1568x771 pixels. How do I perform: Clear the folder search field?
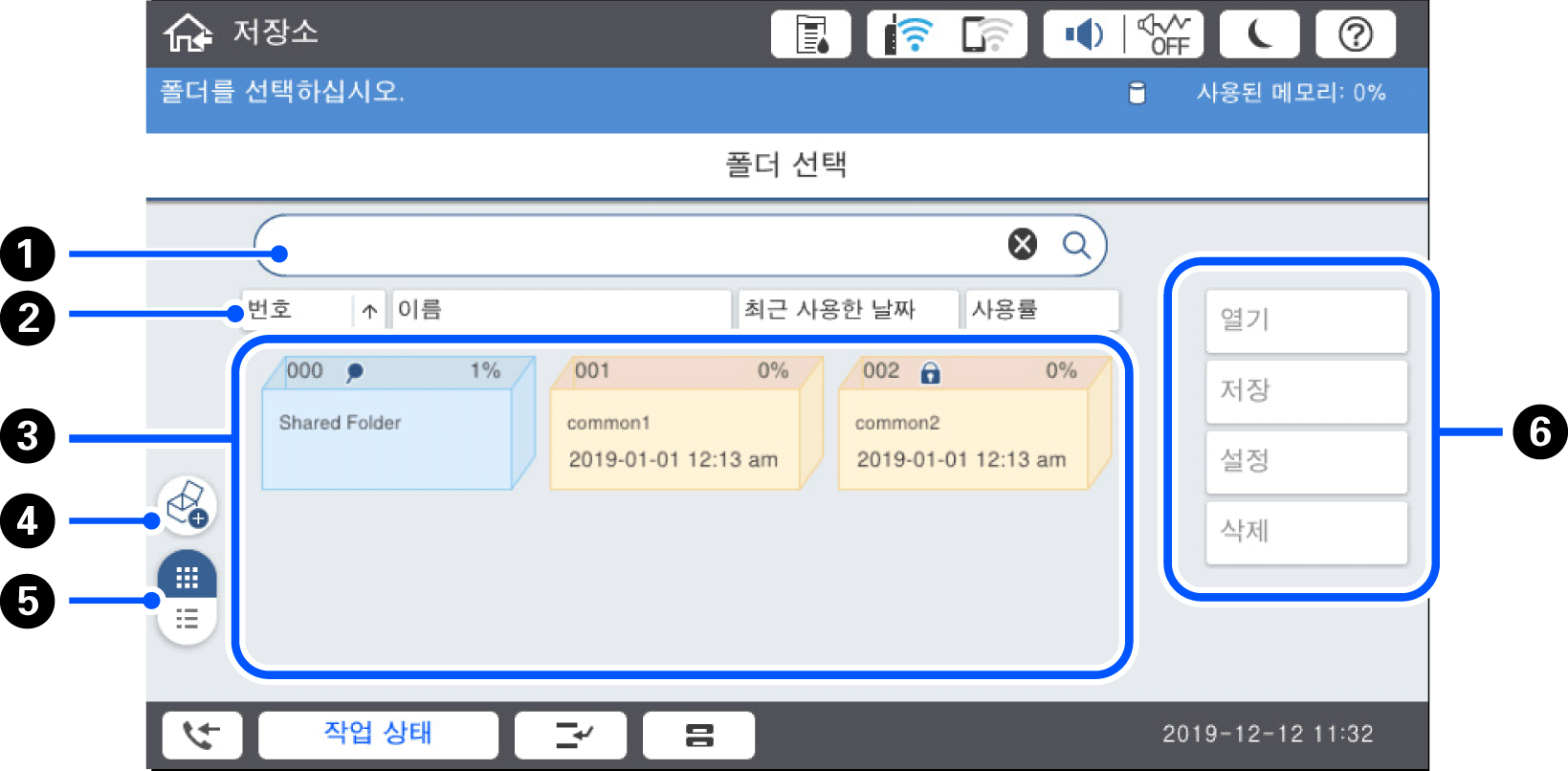point(1022,245)
